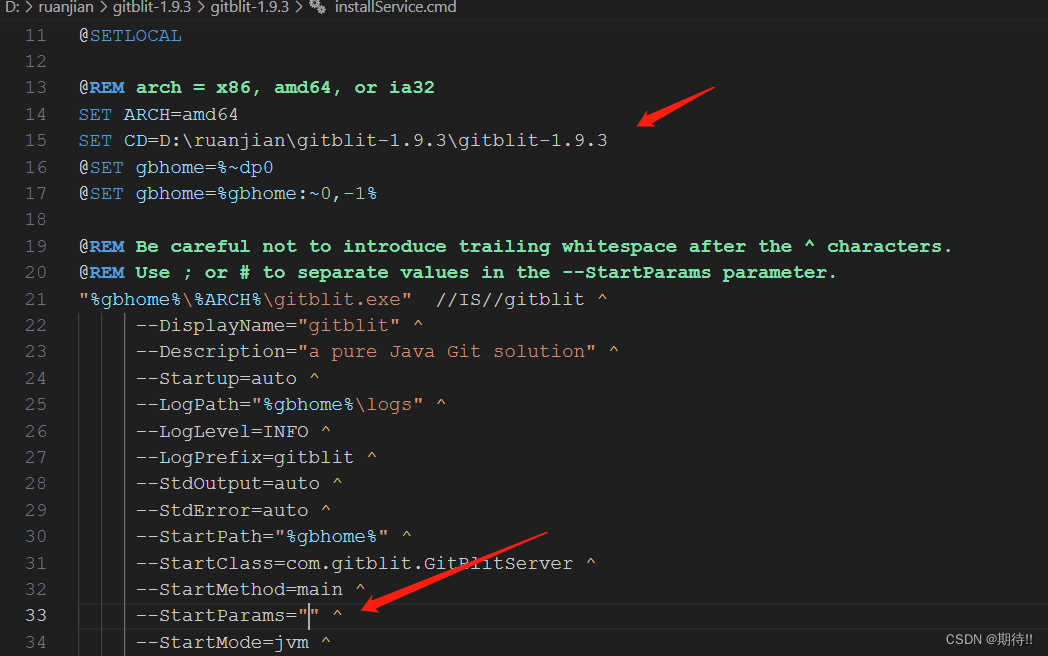The width and height of the screenshot is (1048, 656).
Task: Click the //IS//gitblit argument
Action: click(510, 299)
